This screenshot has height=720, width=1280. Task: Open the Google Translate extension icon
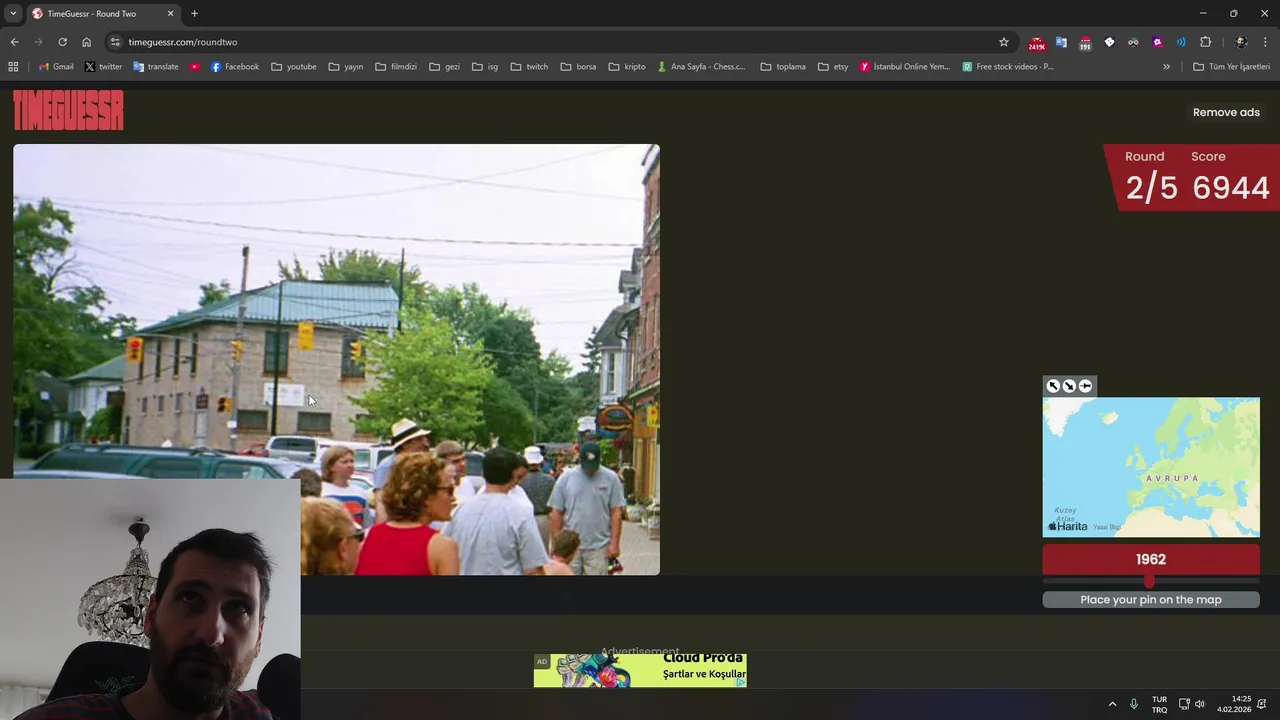tap(1061, 42)
